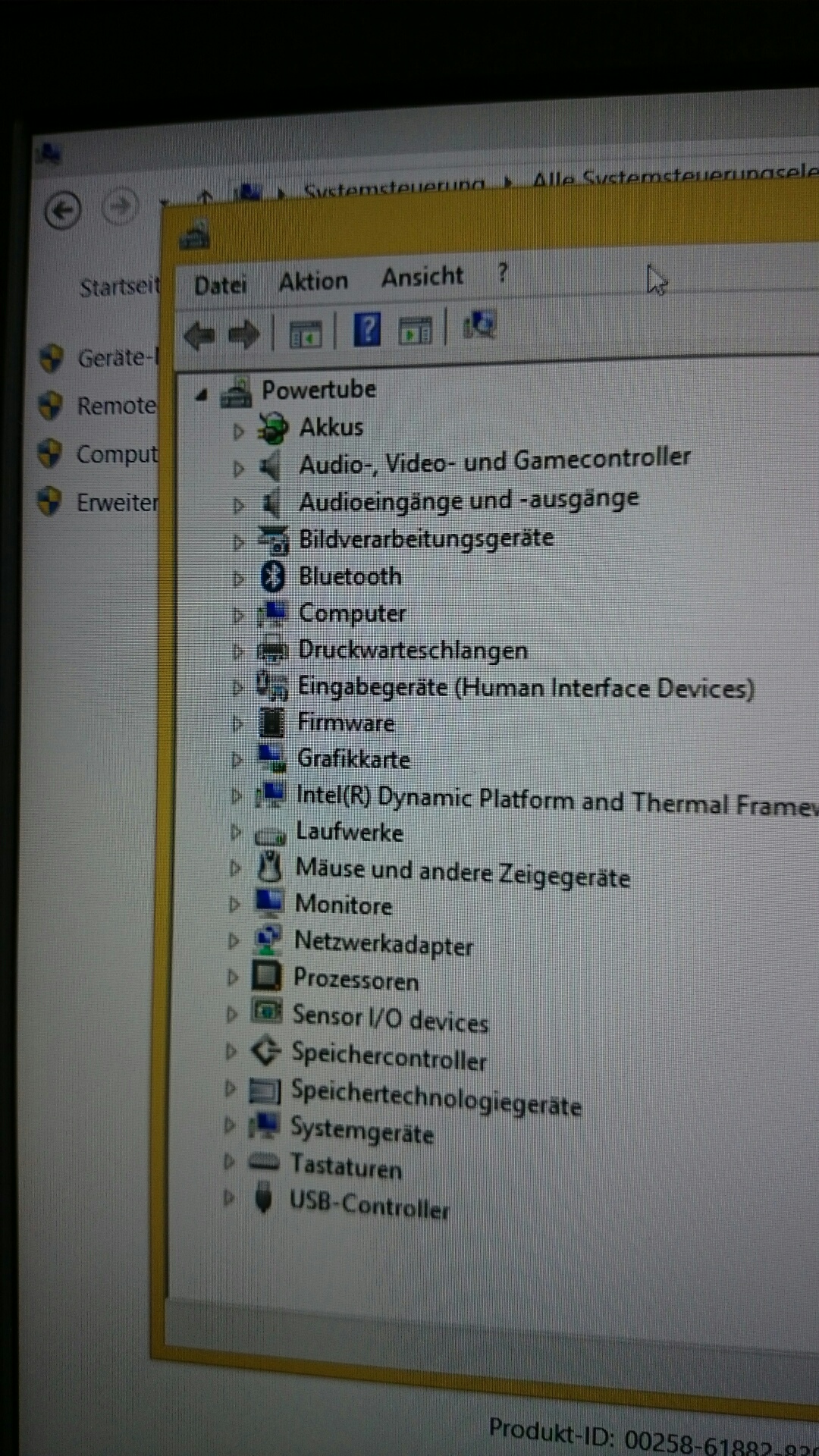The image size is (819, 1456).
Task: Click the Powertube computer icon
Action: tap(236, 392)
